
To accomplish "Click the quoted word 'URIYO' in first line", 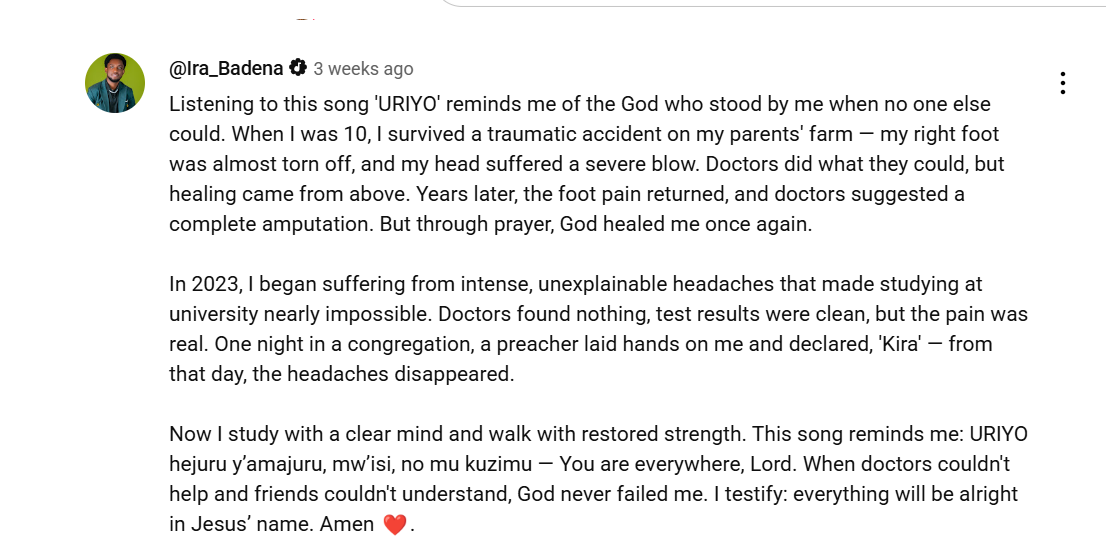I will coord(408,104).
